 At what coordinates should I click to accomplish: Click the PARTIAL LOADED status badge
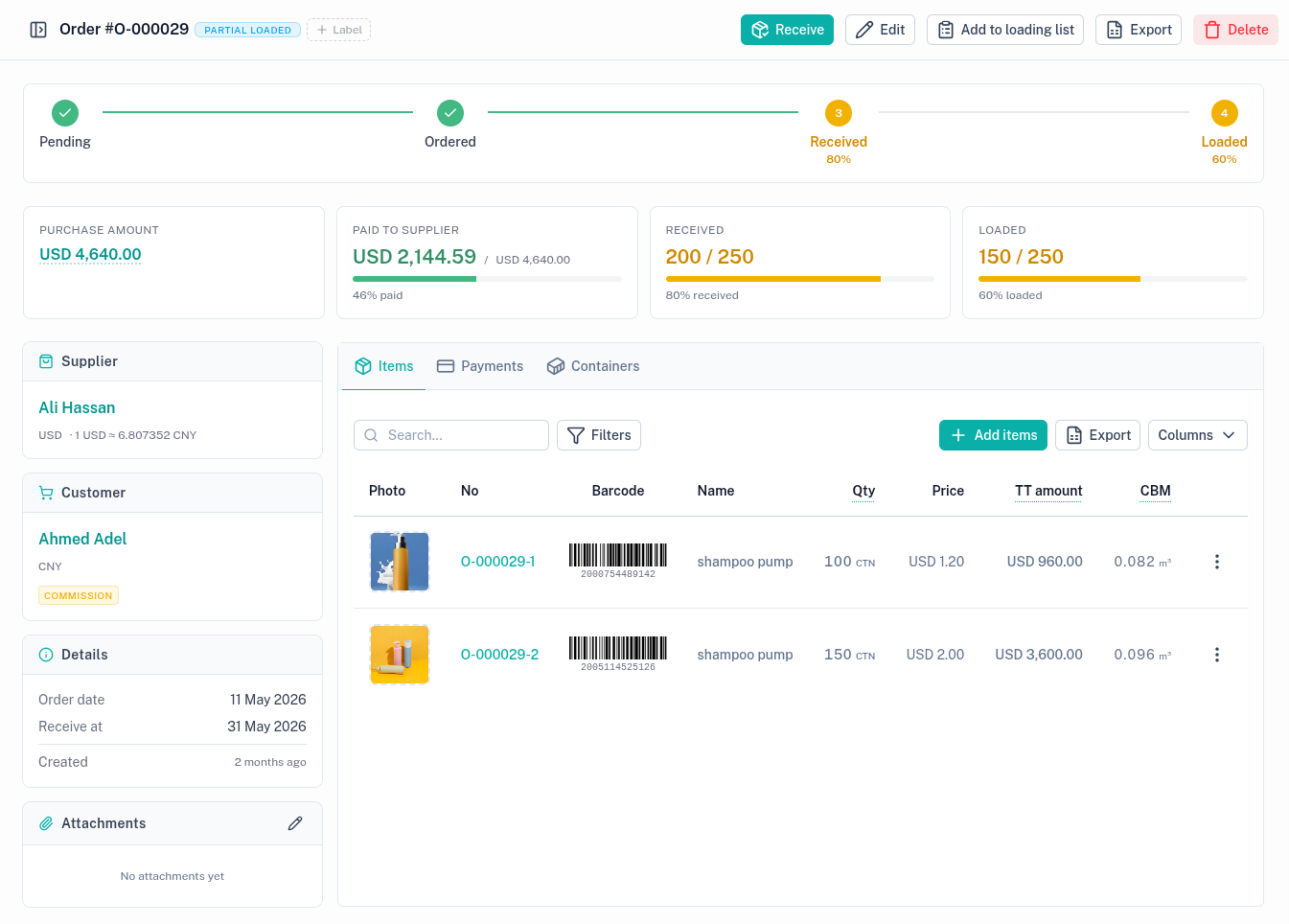(x=247, y=30)
